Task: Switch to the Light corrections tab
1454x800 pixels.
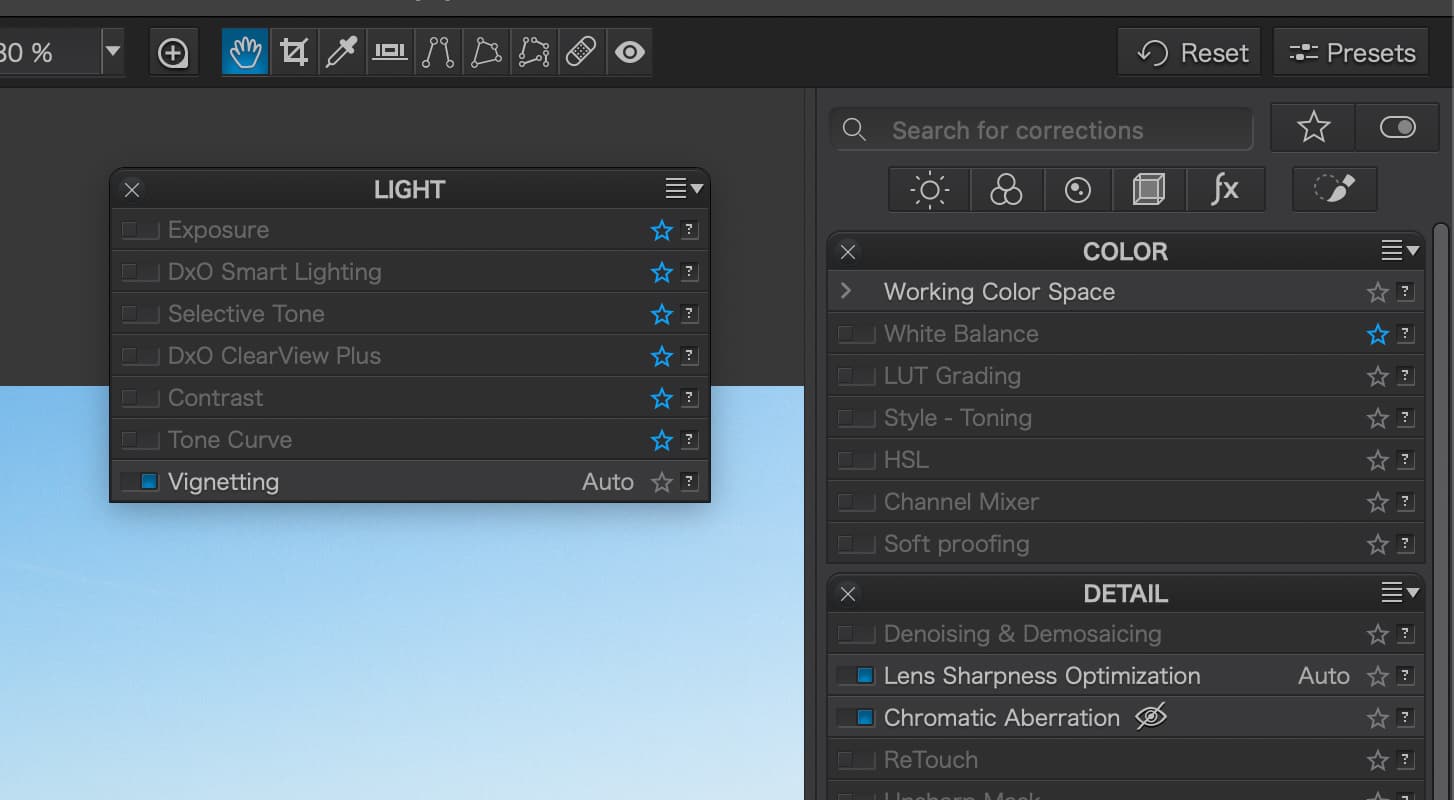Action: pos(929,189)
